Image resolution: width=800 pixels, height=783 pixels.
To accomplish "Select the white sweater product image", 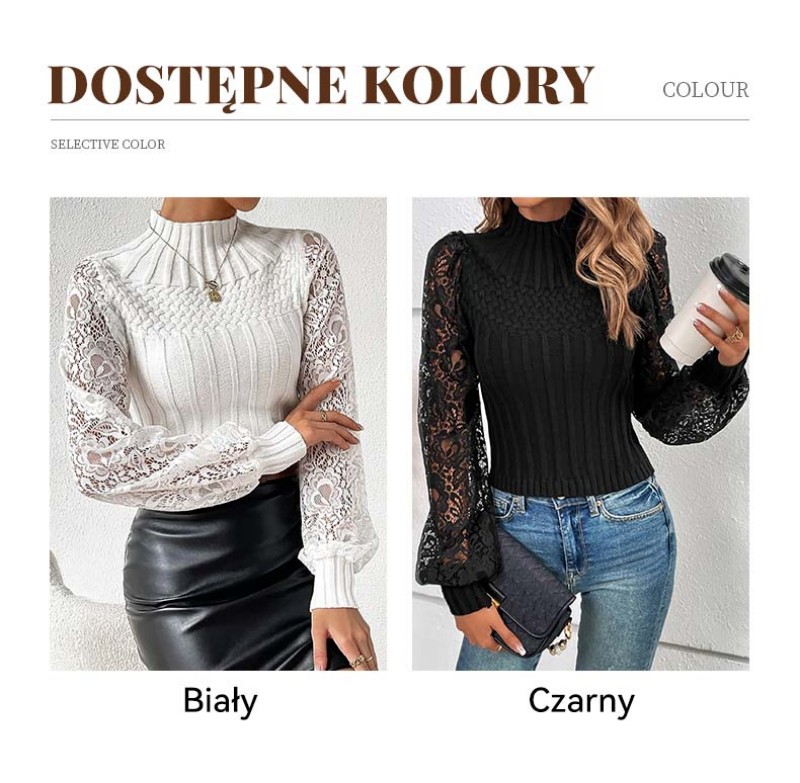I will point(218,434).
